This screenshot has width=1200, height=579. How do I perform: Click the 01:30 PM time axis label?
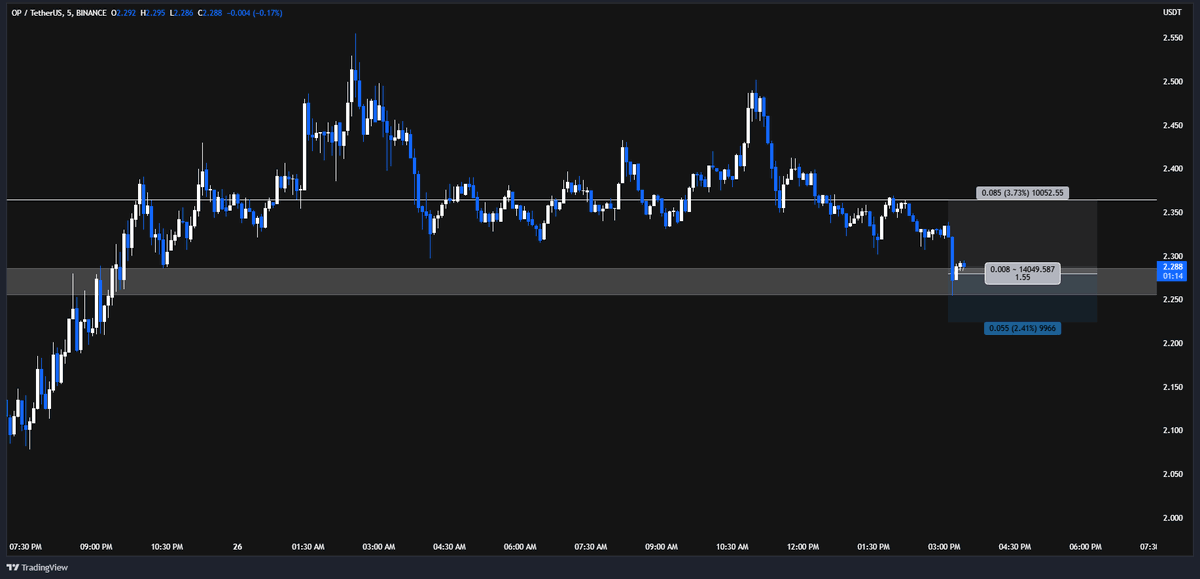coord(874,547)
